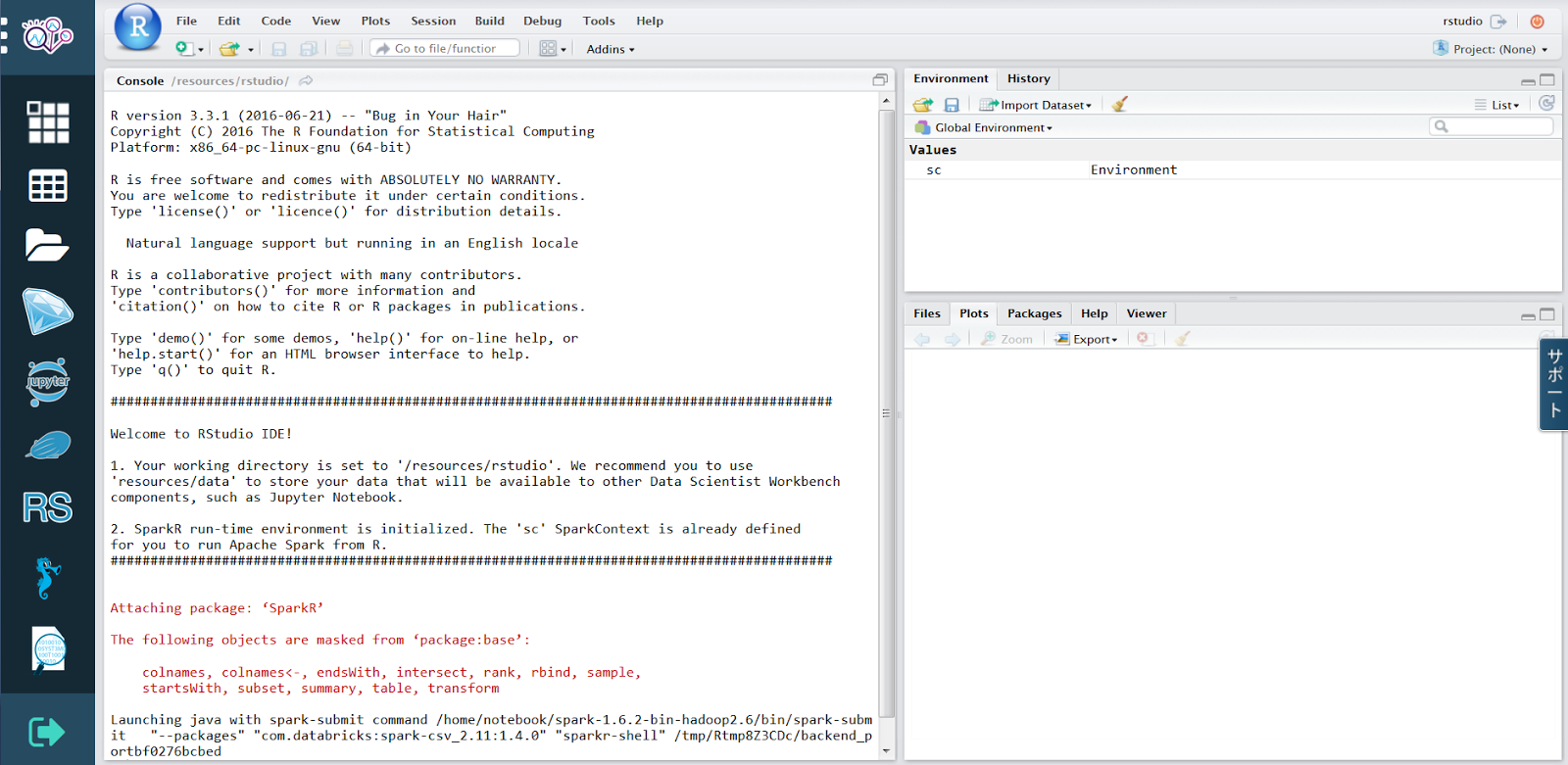Open the Debug menu
The height and width of the screenshot is (765, 1568).
[x=543, y=21]
